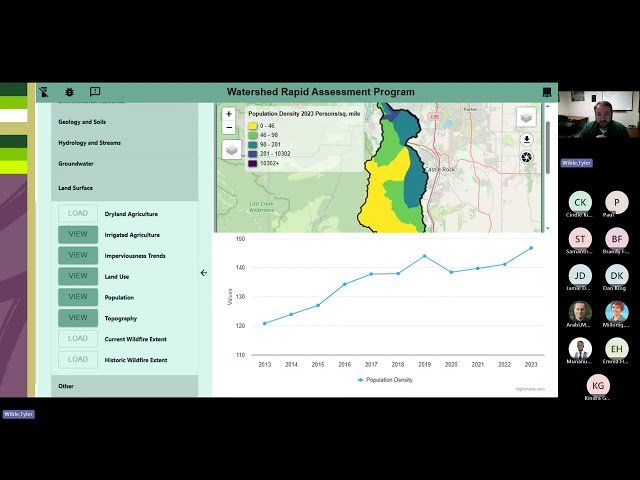This screenshot has height=480, width=640.
Task: Collapse sidebar with the left arrow
Action: (x=204, y=273)
